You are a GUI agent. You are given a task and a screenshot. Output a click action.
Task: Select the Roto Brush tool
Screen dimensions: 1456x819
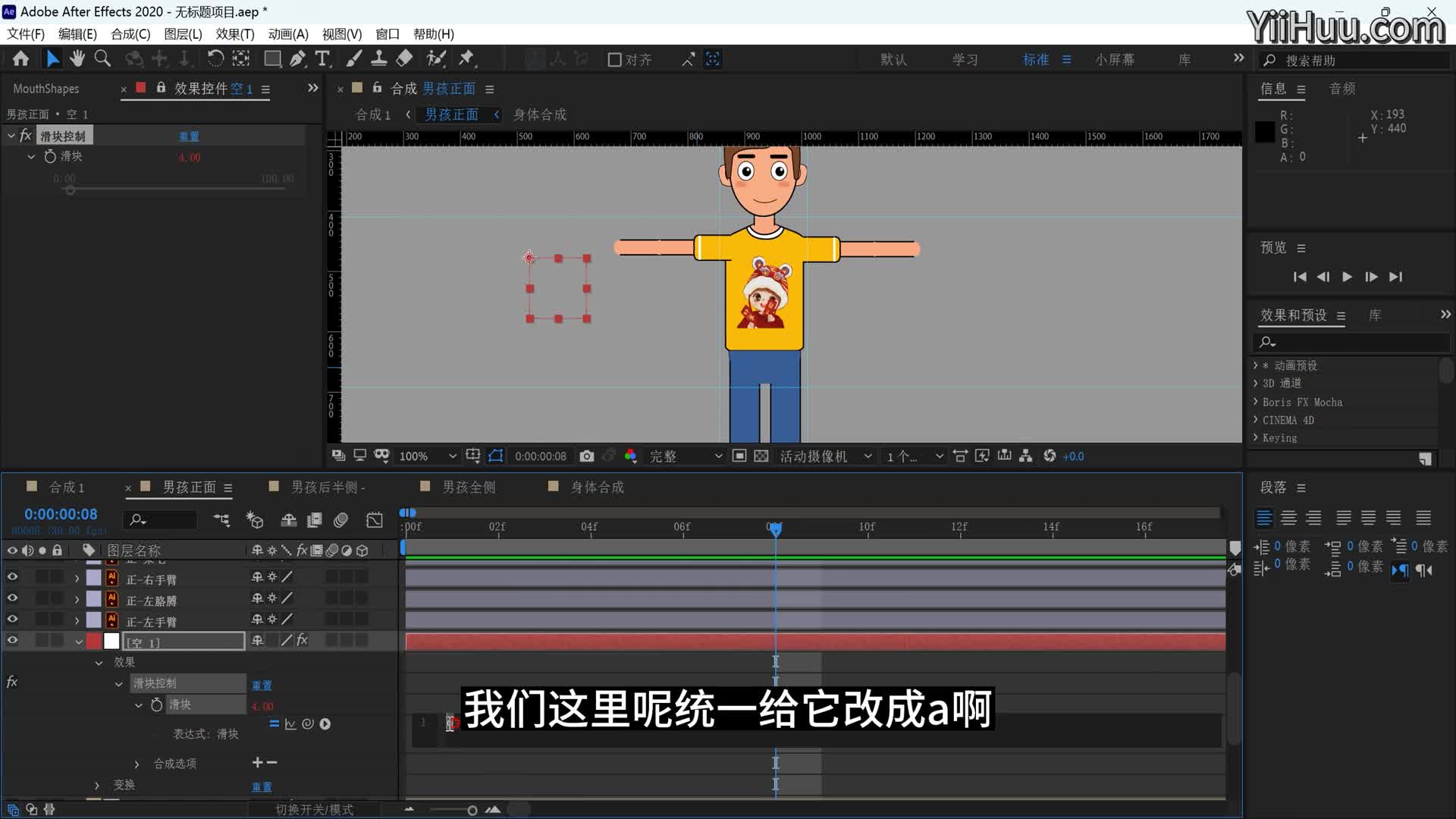436,58
